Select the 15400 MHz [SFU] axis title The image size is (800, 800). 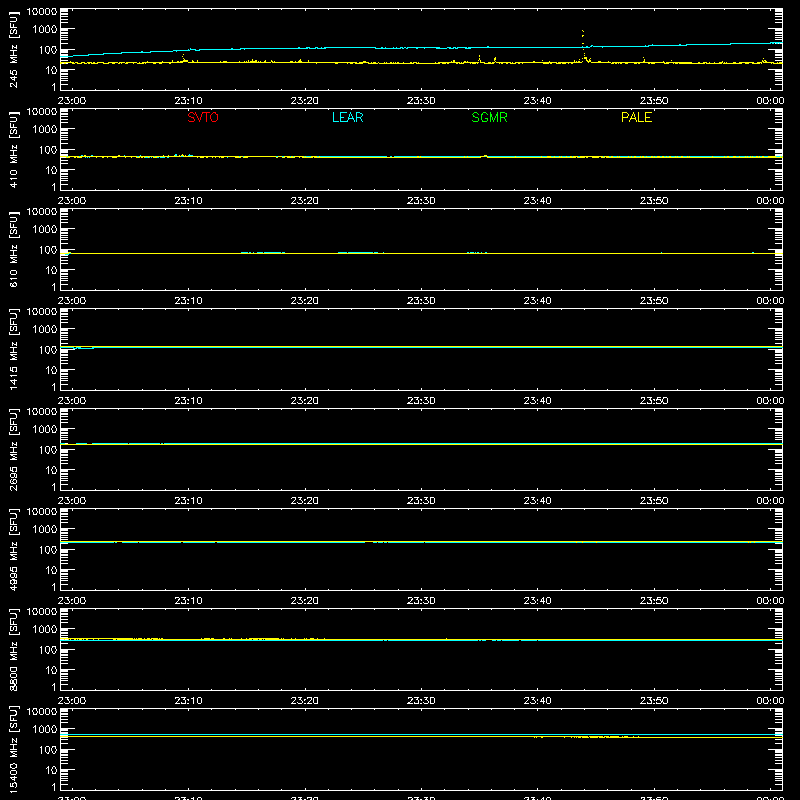point(13,749)
